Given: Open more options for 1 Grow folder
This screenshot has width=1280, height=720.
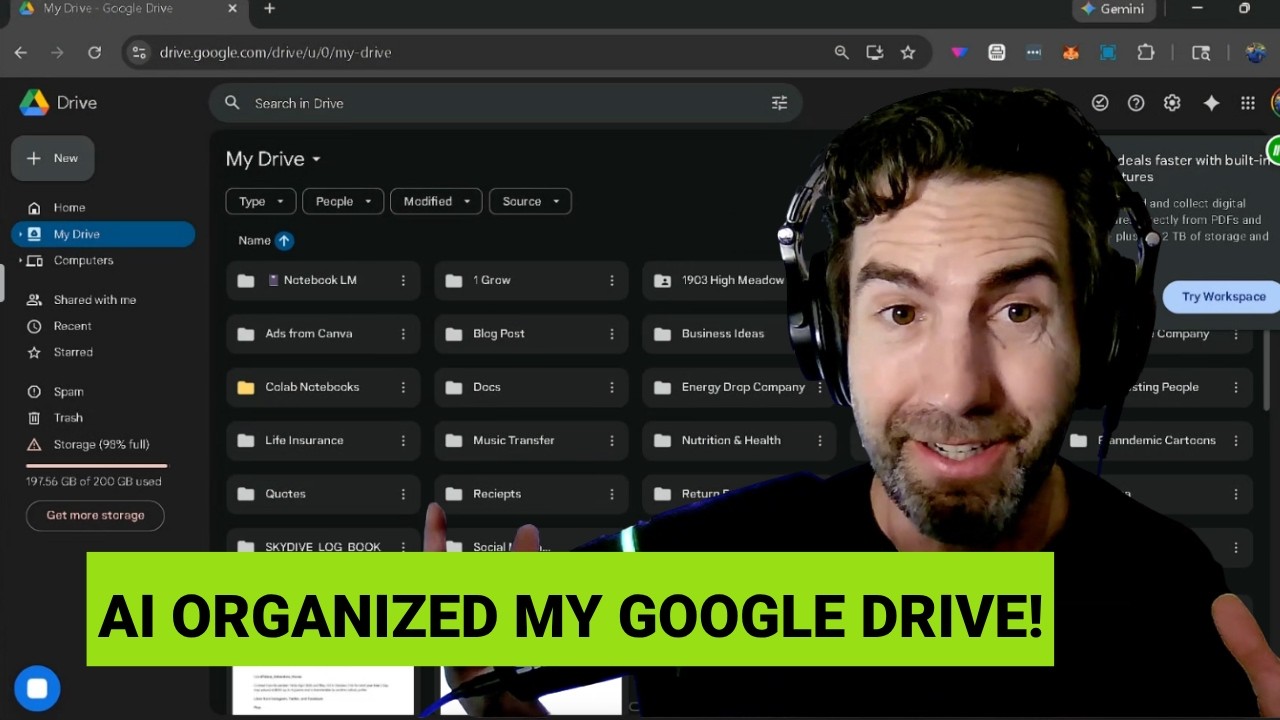Looking at the screenshot, I should click(x=611, y=281).
